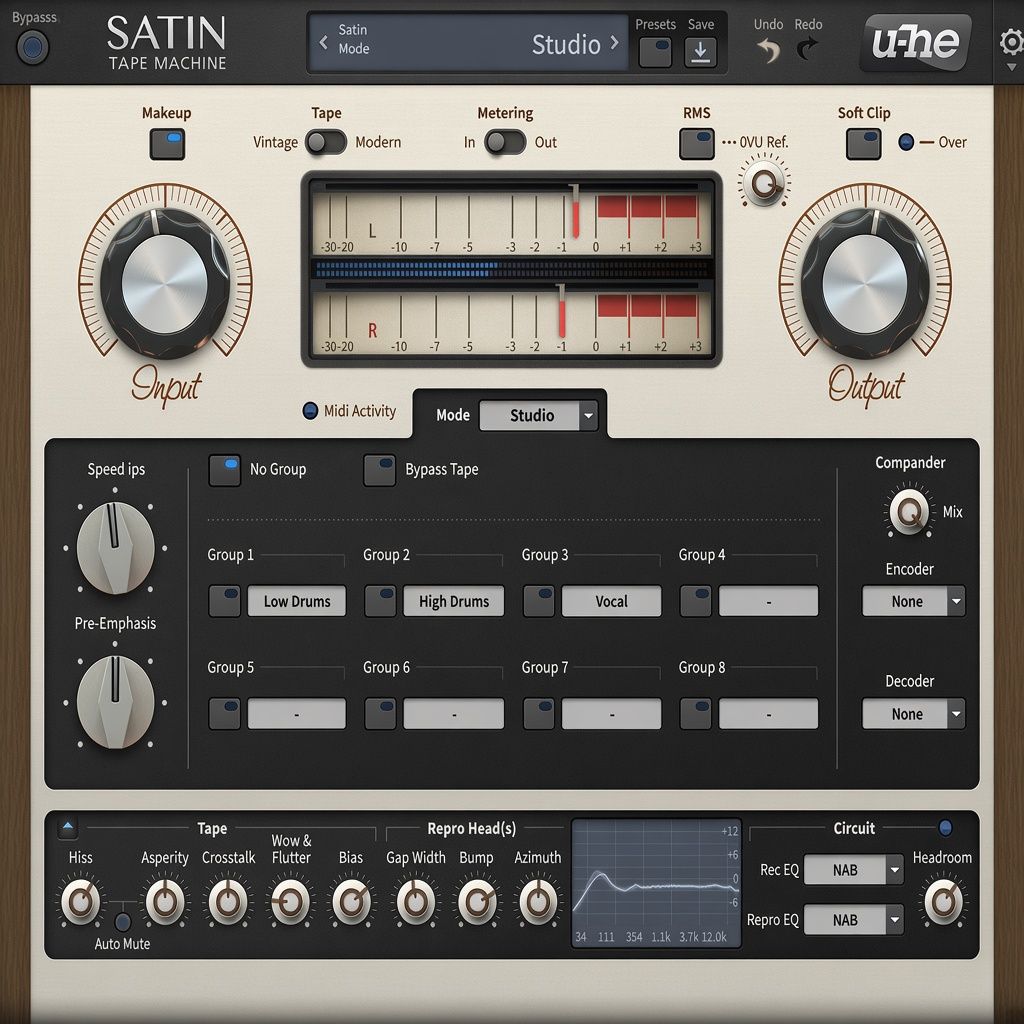This screenshot has height=1024, width=1024.
Task: Toggle the Group 2 button
Action: pyautogui.click(x=380, y=601)
